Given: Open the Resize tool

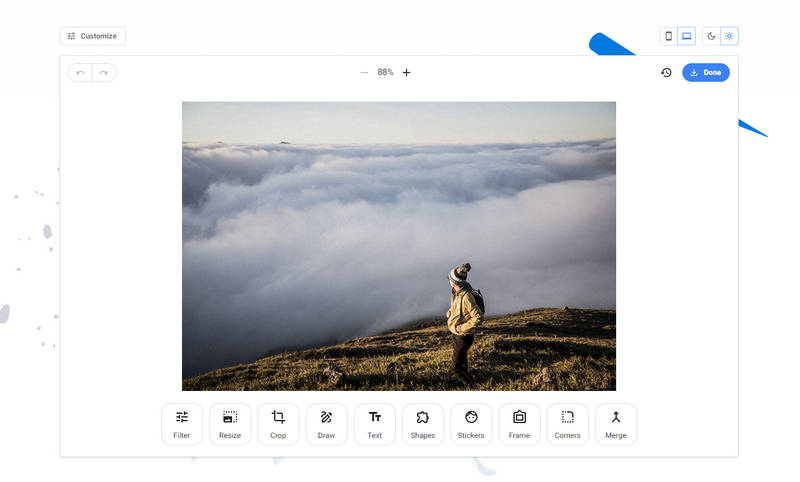Looking at the screenshot, I should coord(230,424).
